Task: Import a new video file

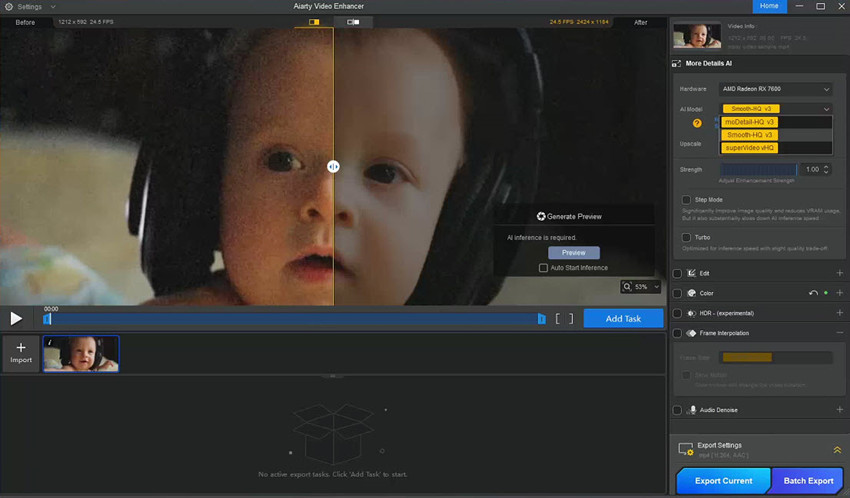Action: (21, 353)
